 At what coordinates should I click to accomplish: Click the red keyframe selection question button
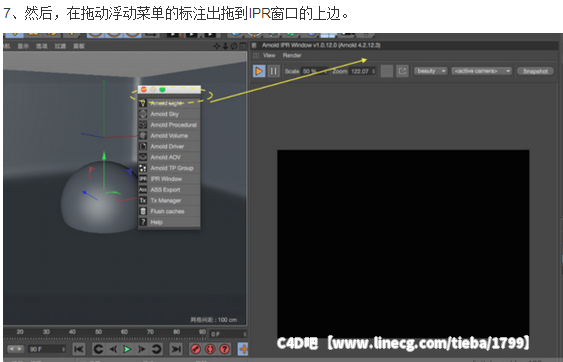(x=224, y=349)
